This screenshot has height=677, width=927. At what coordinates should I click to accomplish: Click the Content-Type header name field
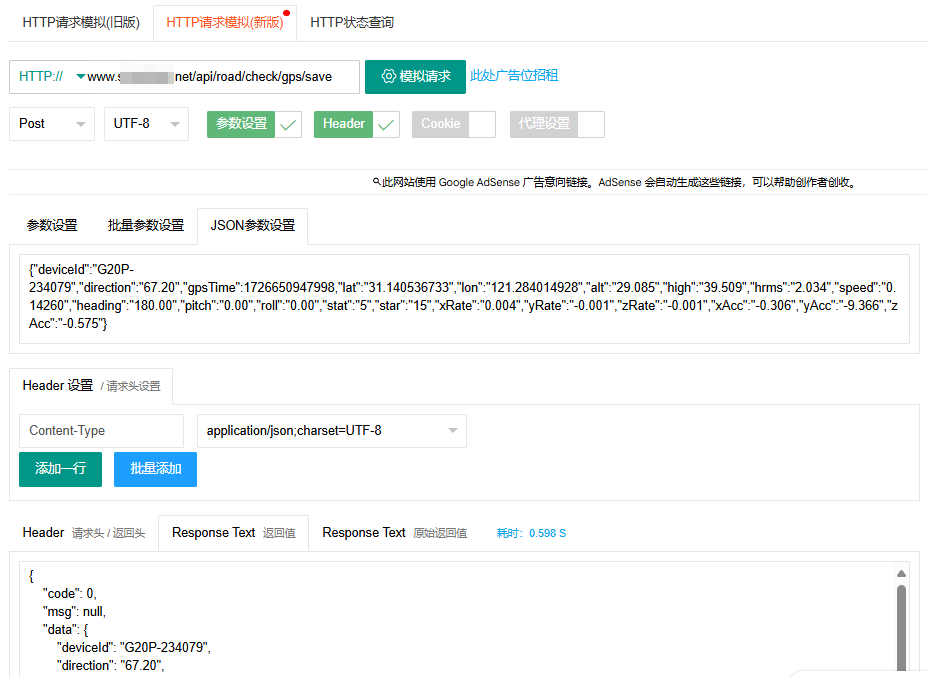(x=101, y=431)
